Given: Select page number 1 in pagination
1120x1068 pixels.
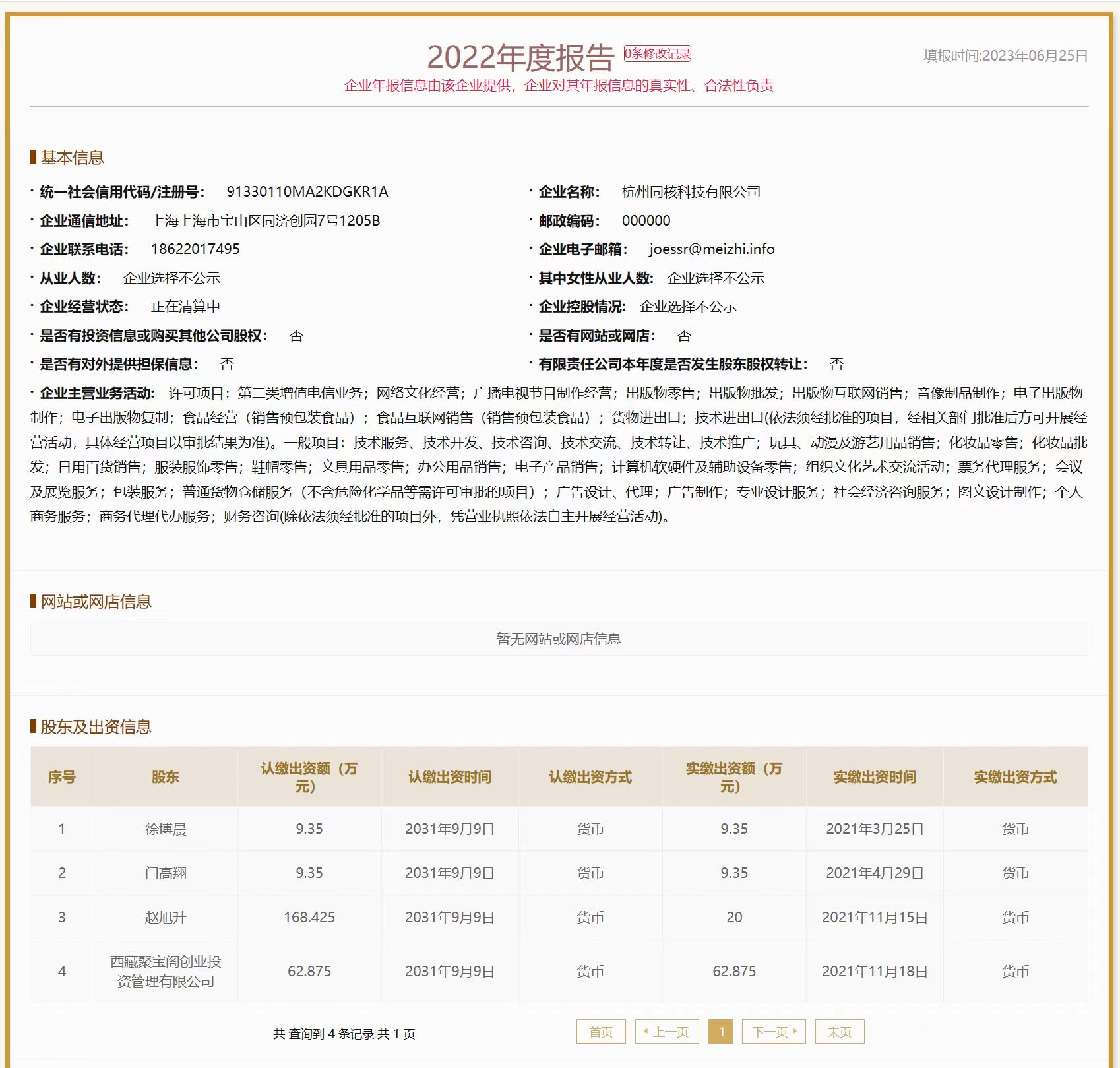Looking at the screenshot, I should click(721, 1032).
